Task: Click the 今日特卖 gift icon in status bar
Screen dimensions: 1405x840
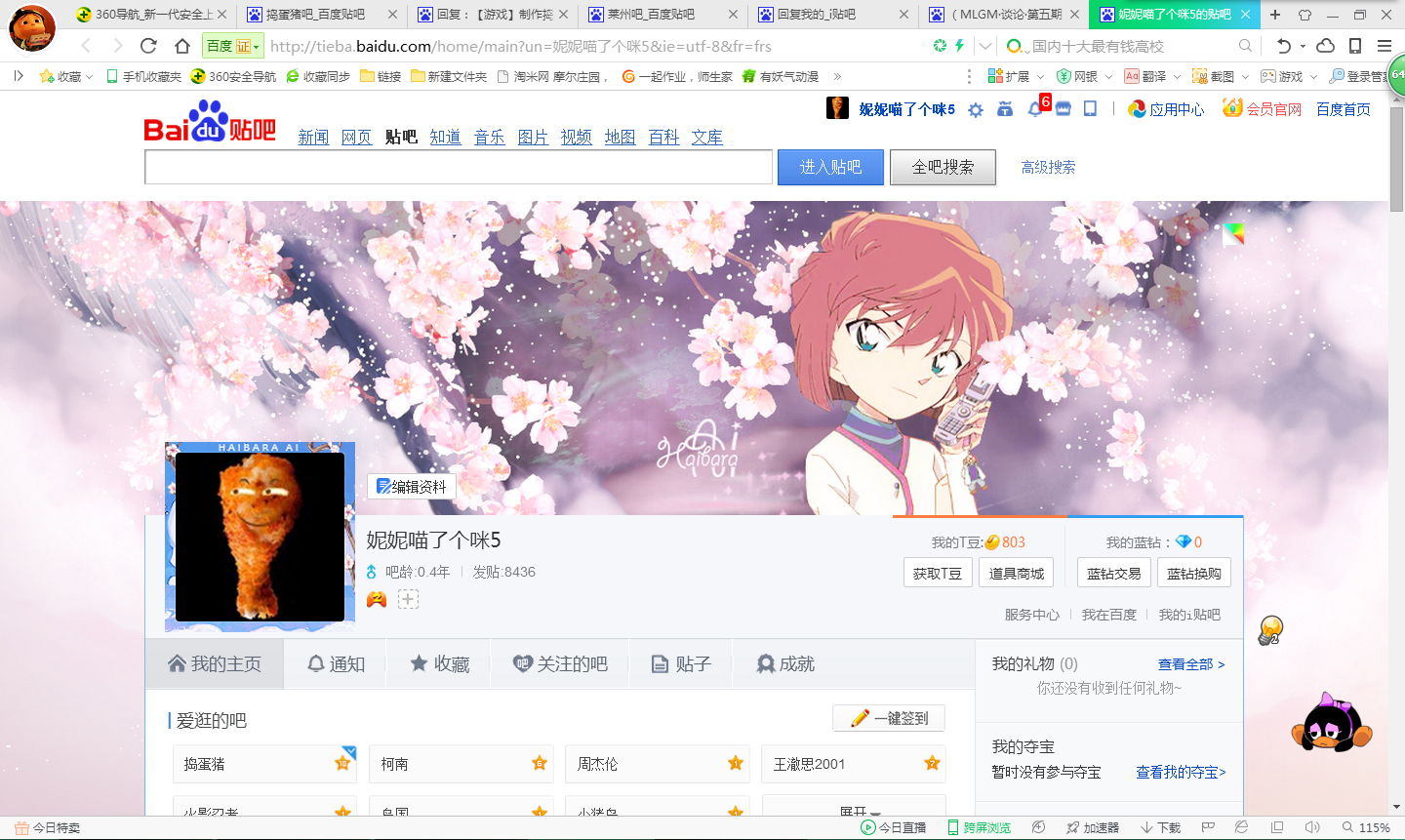Action: click(x=21, y=827)
